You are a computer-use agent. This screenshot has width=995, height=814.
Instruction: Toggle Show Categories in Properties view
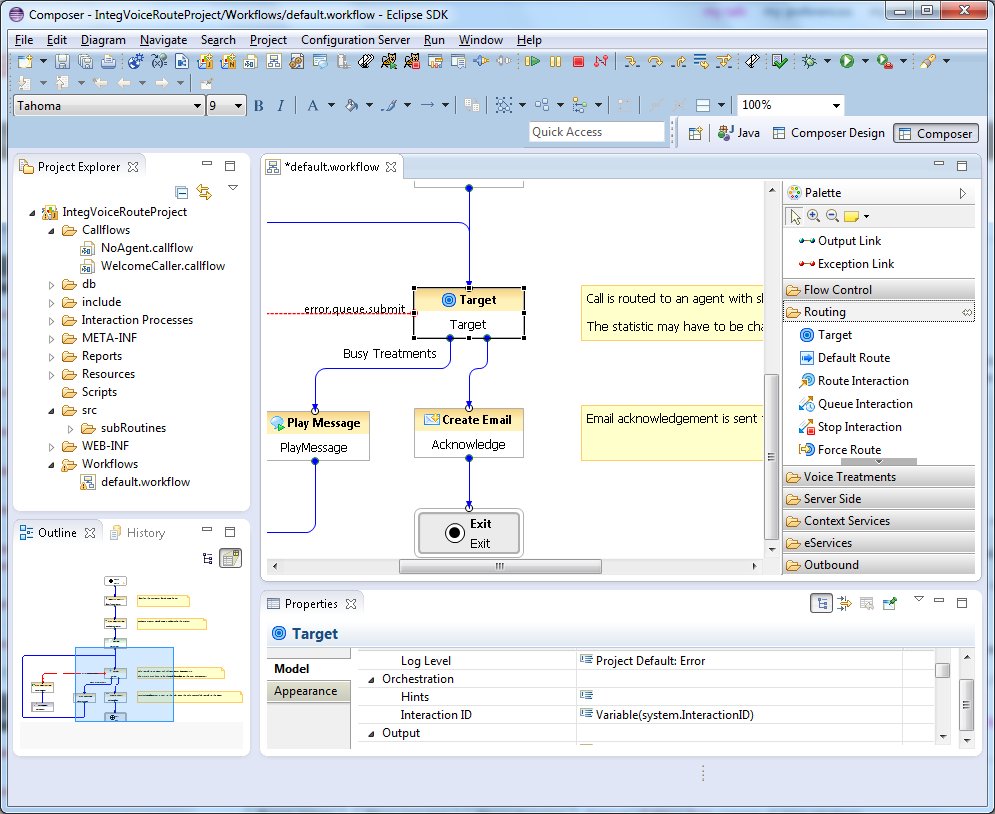(x=821, y=603)
